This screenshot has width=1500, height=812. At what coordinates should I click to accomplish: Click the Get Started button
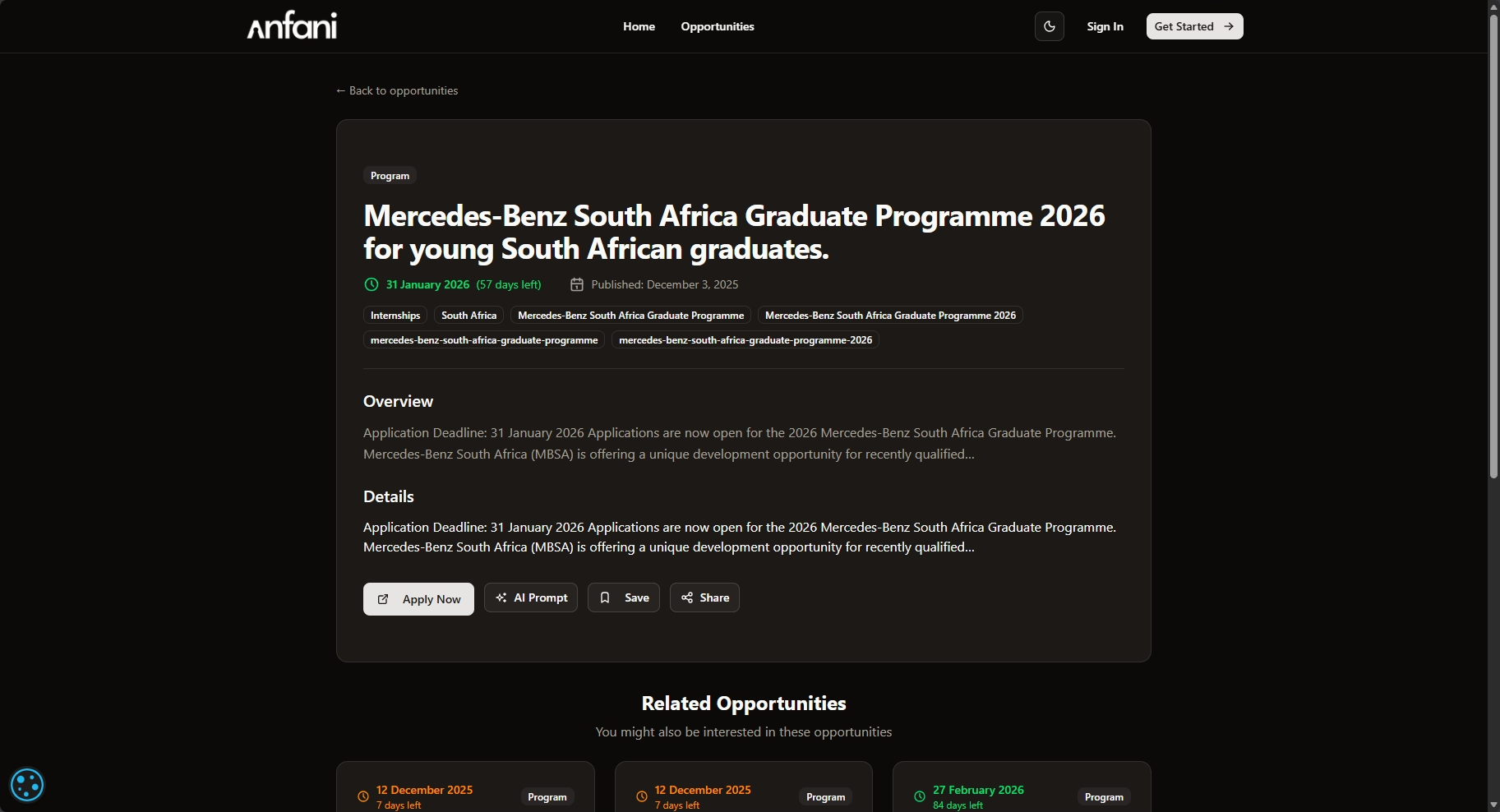point(1194,26)
